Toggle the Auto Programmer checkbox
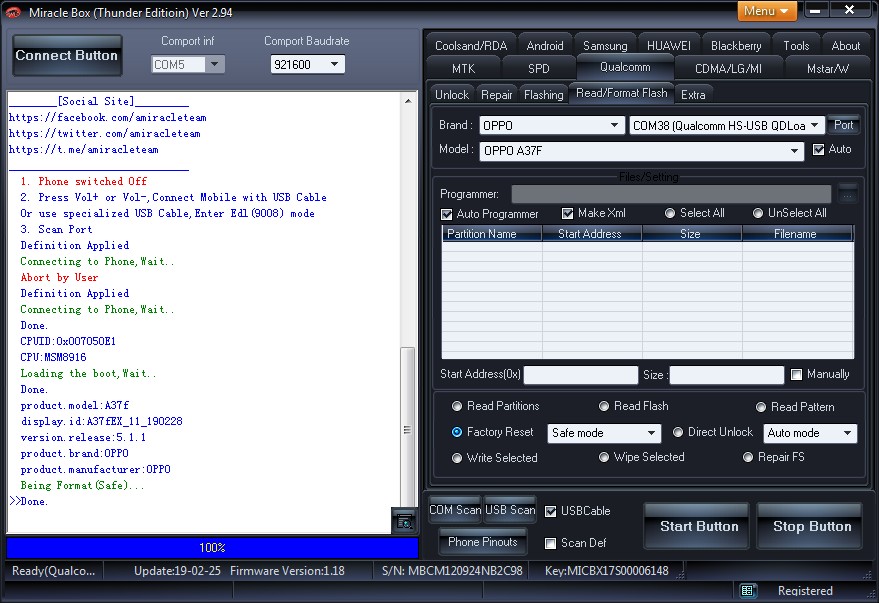Screen dimensions: 879x603 (x=447, y=214)
